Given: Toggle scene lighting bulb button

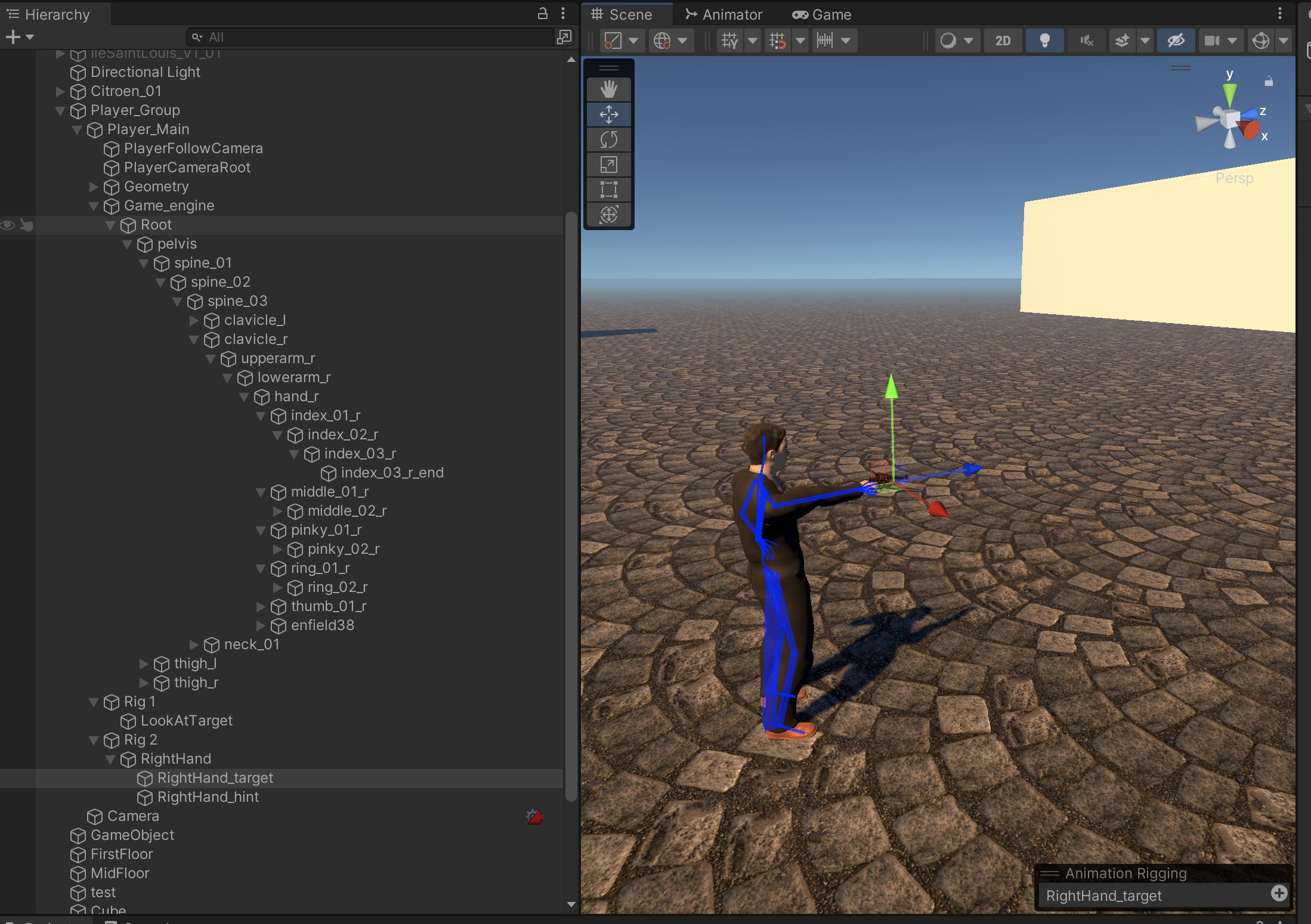Looking at the screenshot, I should [x=1044, y=41].
